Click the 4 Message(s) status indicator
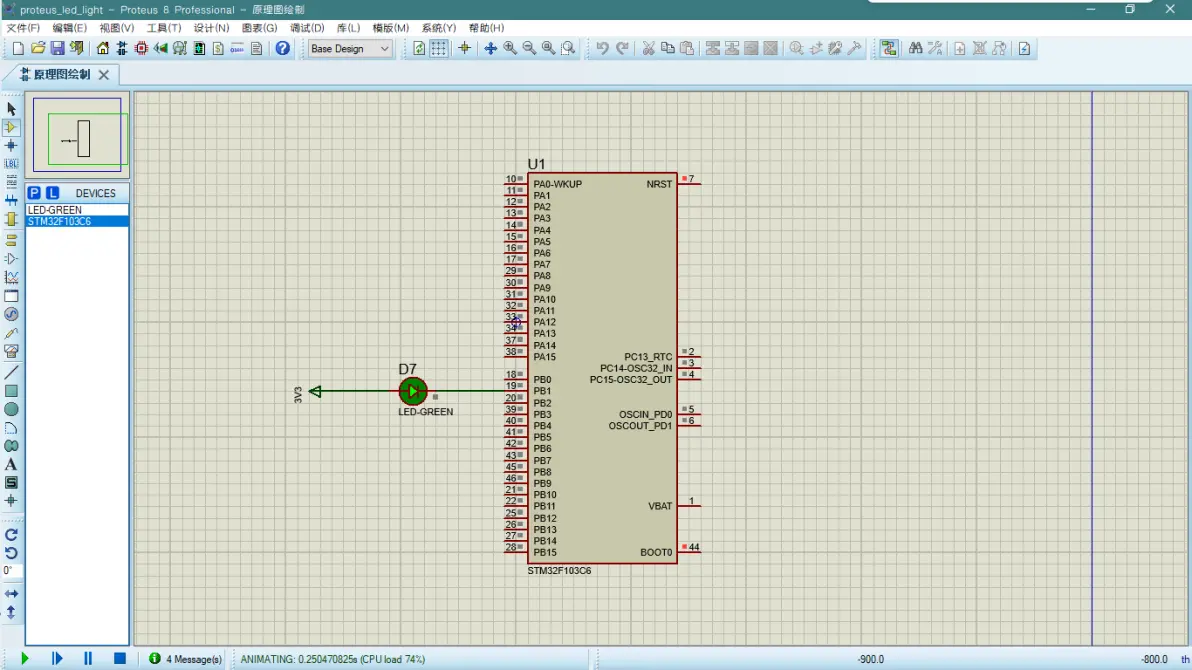 pyautogui.click(x=186, y=659)
